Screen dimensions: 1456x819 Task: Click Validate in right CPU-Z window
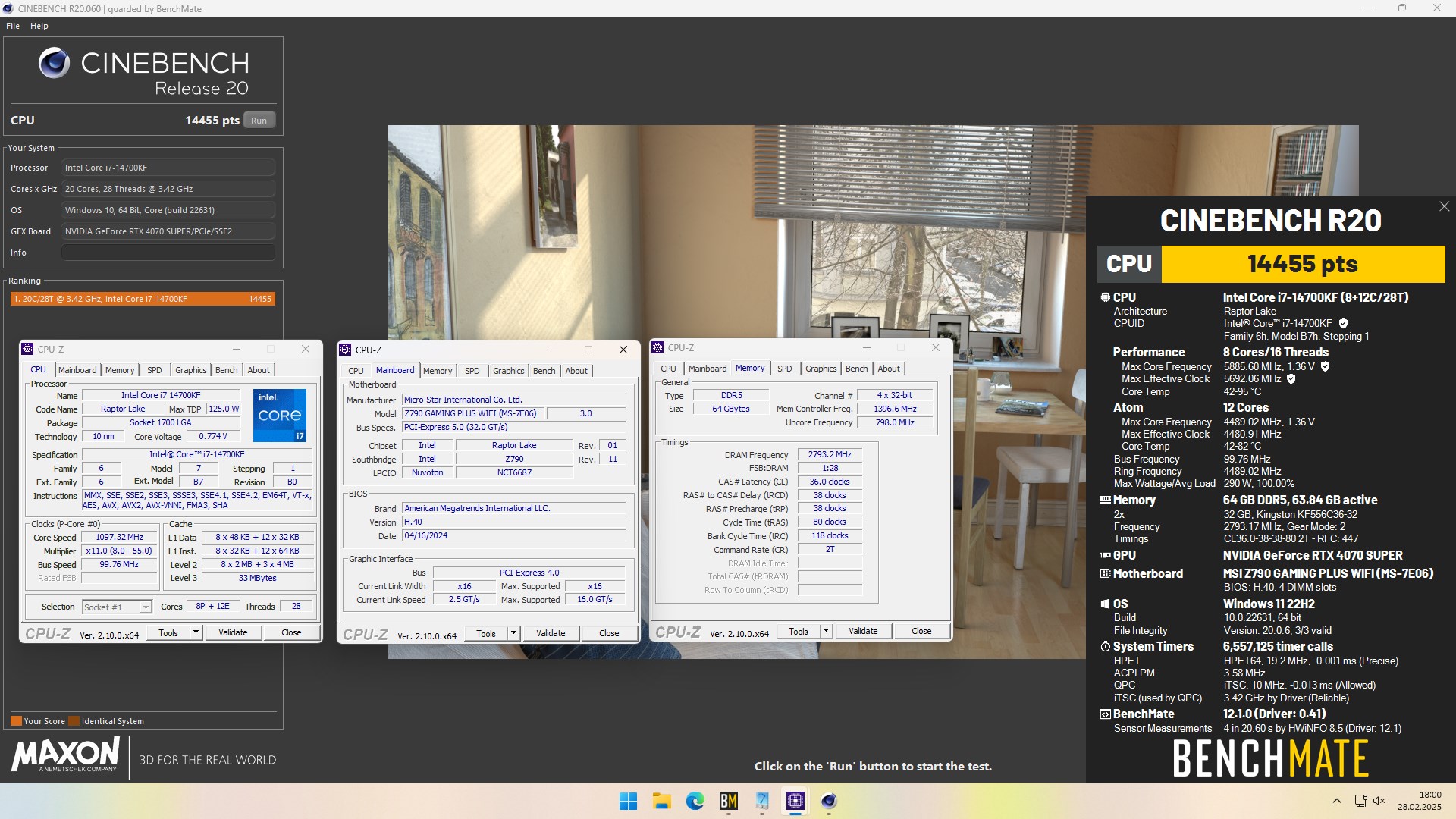pyautogui.click(x=863, y=631)
